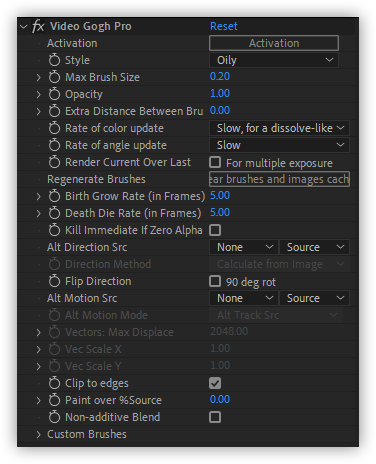Viewport: 376px width, 464px height.
Task: Click the Style stopwatch icon
Action: pyautogui.click(x=54, y=60)
